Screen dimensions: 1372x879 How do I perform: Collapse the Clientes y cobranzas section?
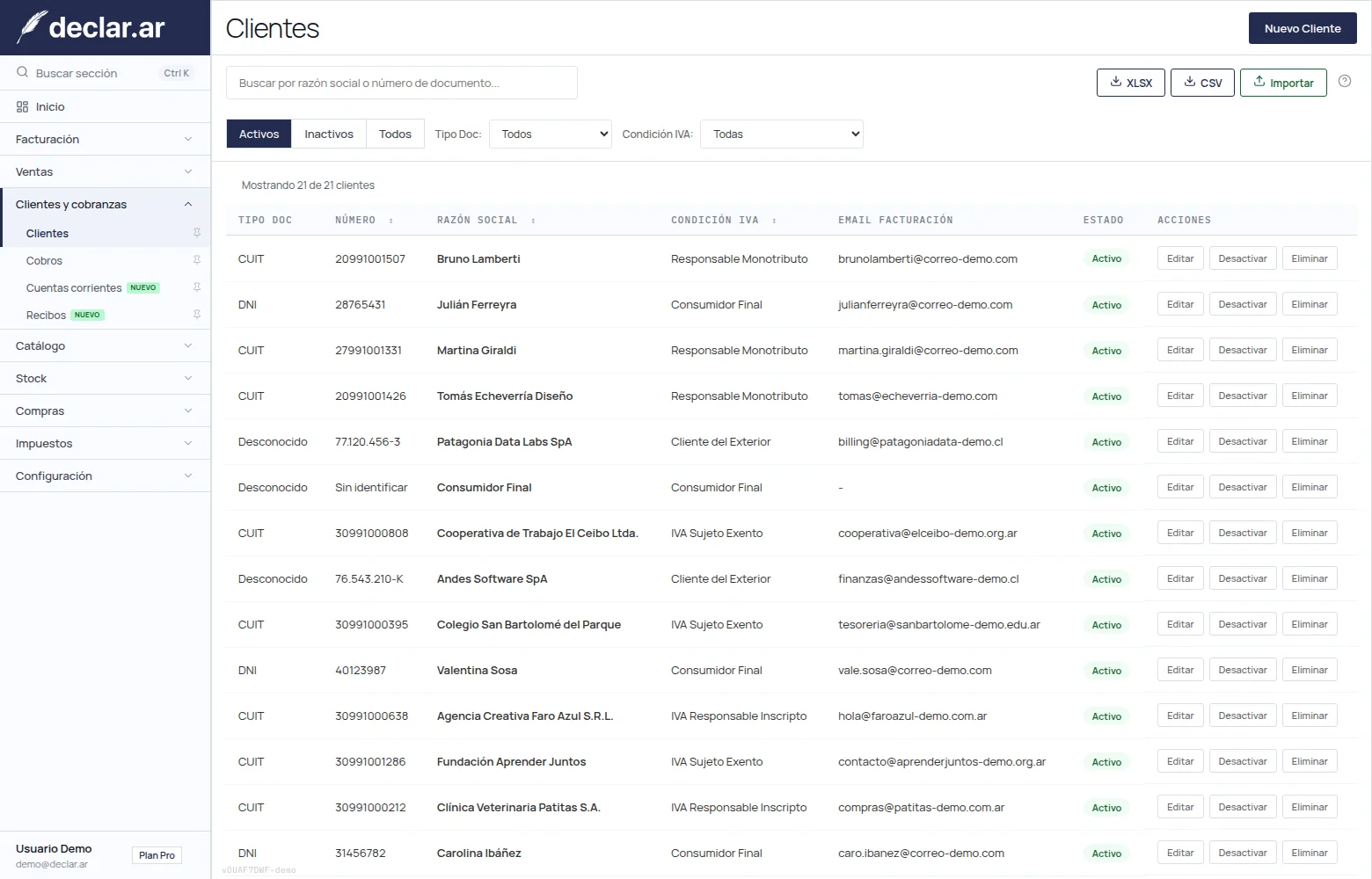(106, 204)
